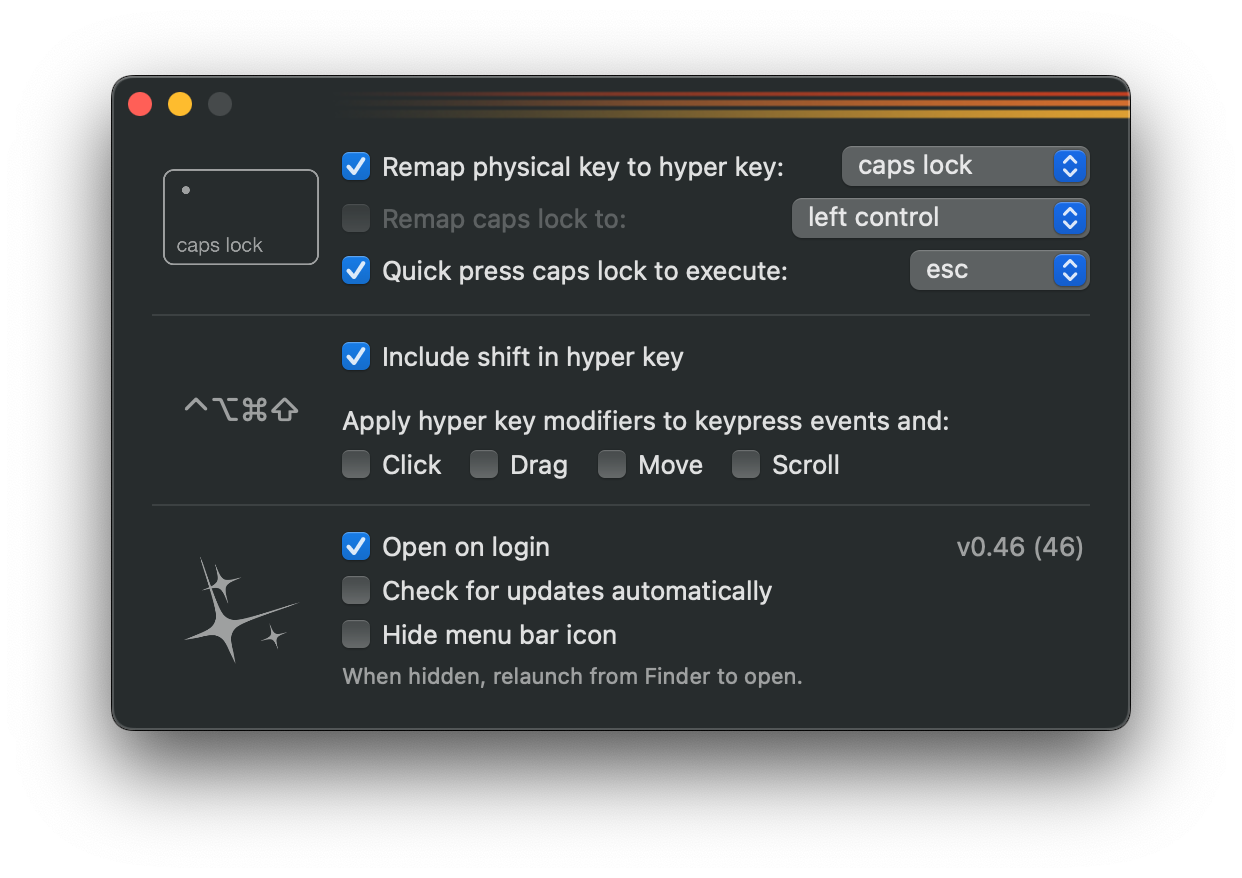Enable hyper key modifiers for Click

point(356,465)
